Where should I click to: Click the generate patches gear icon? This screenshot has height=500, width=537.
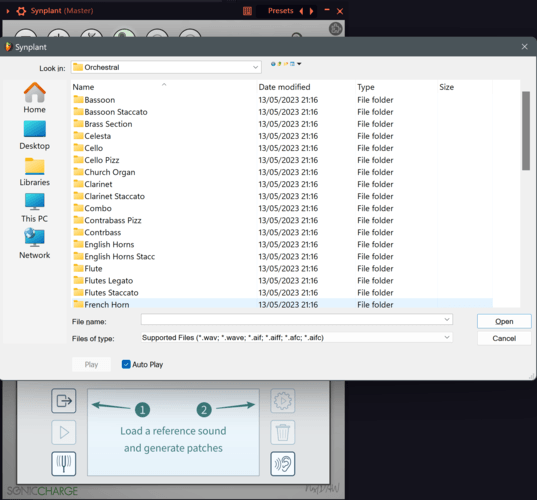[x=283, y=400]
